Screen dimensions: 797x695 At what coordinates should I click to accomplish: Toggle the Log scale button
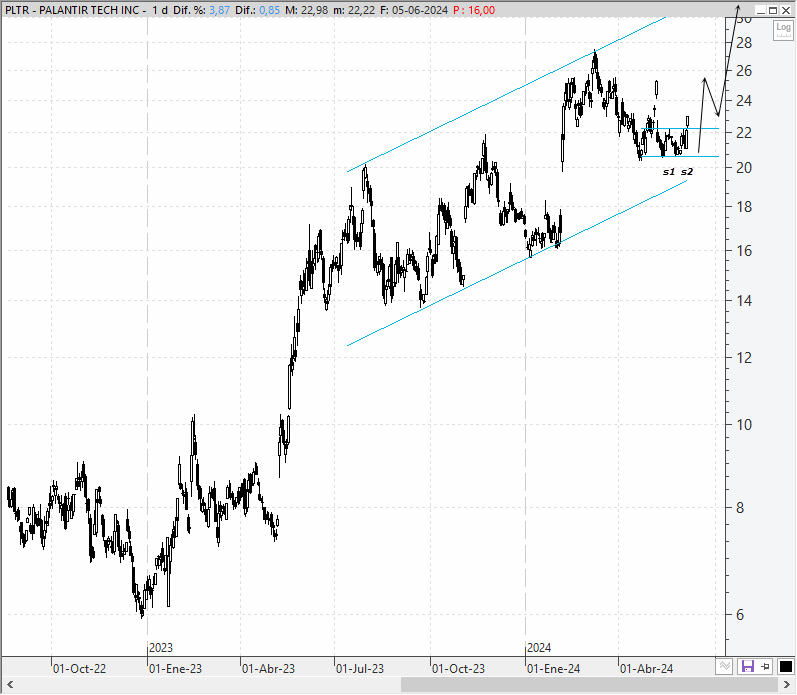click(x=783, y=31)
